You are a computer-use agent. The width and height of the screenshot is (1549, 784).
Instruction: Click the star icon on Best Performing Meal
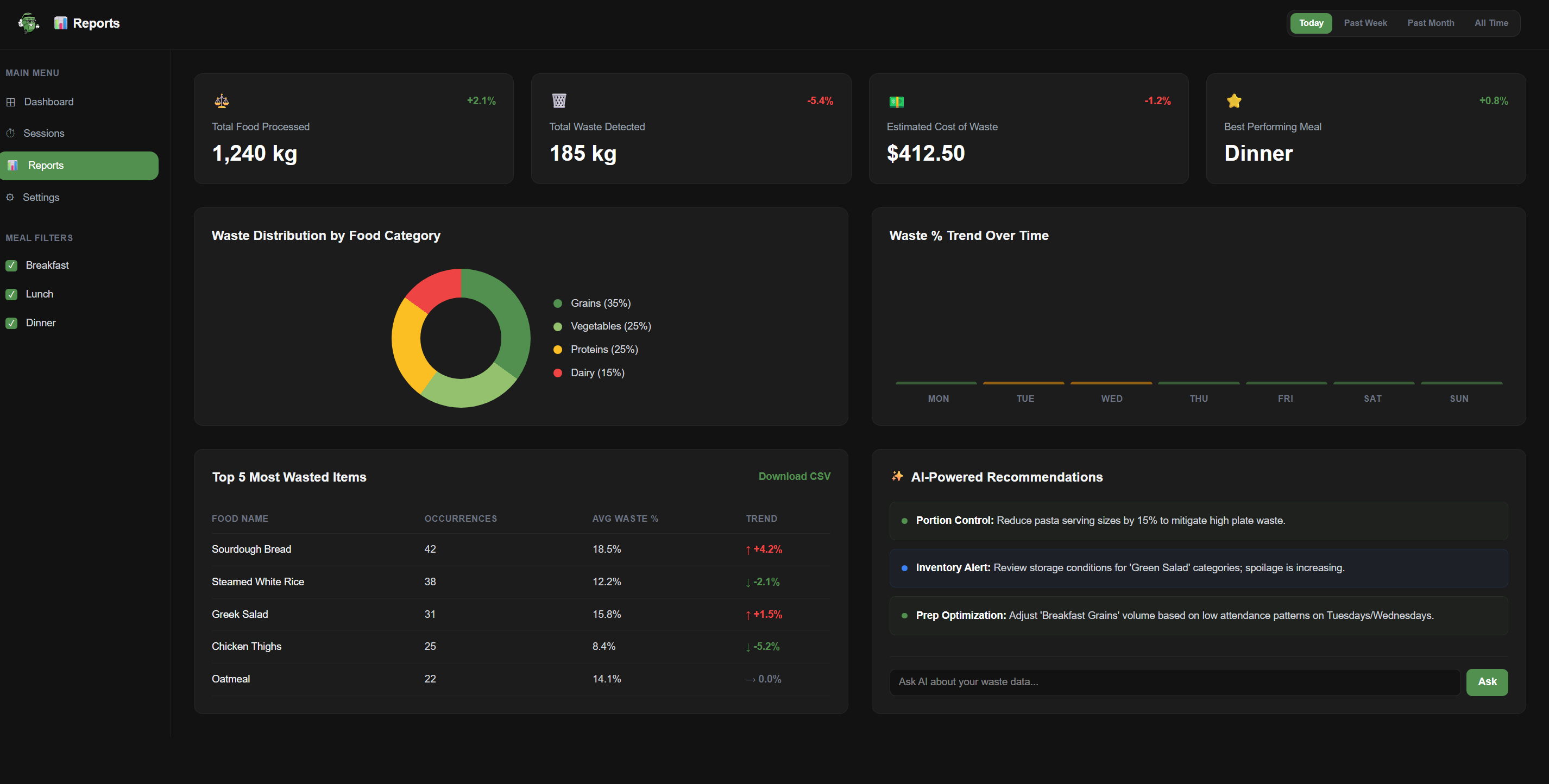(x=1233, y=101)
